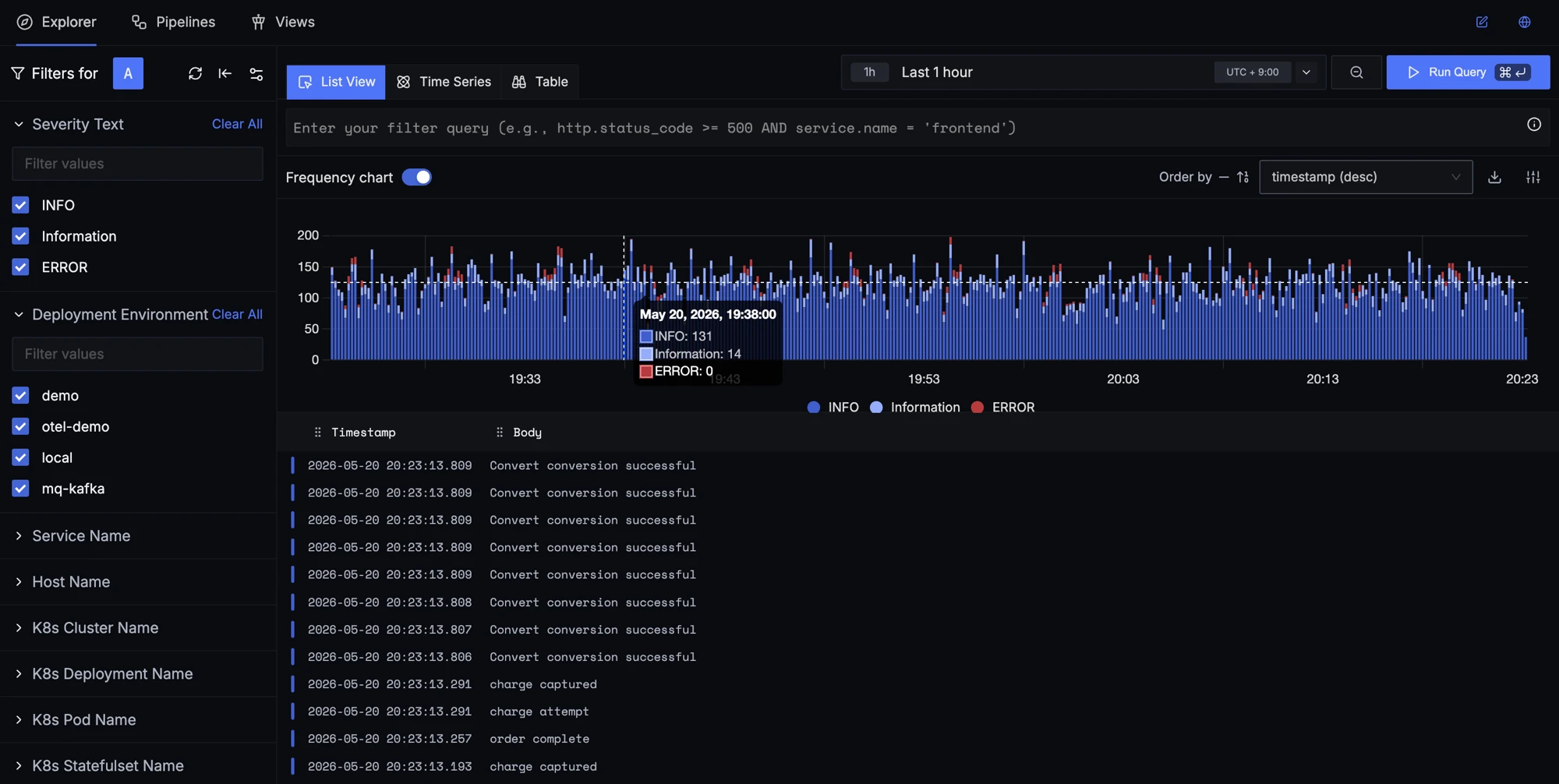Click the magnifier zoom-out icon
This screenshot has height=784, width=1559.
coord(1356,72)
